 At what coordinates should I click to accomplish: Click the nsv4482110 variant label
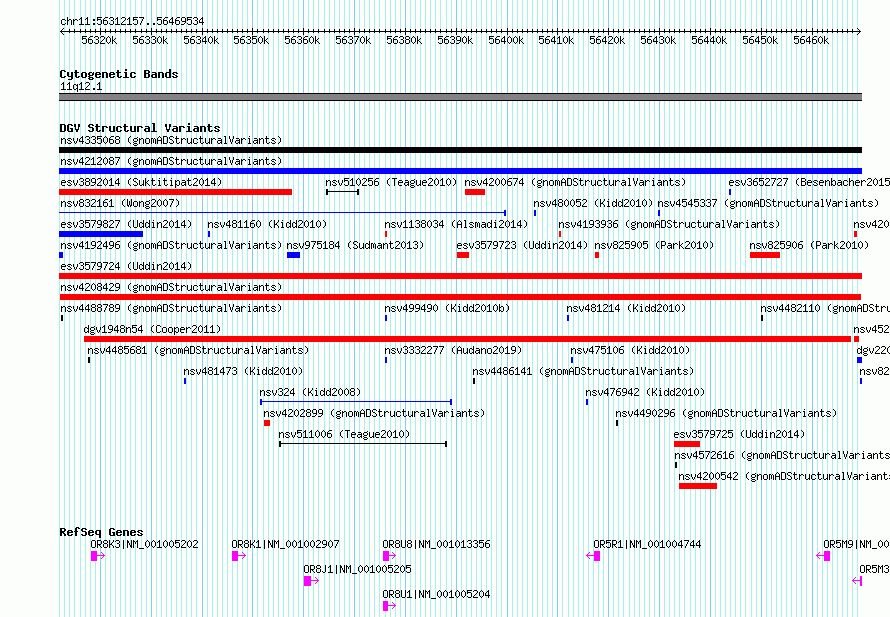(825, 308)
